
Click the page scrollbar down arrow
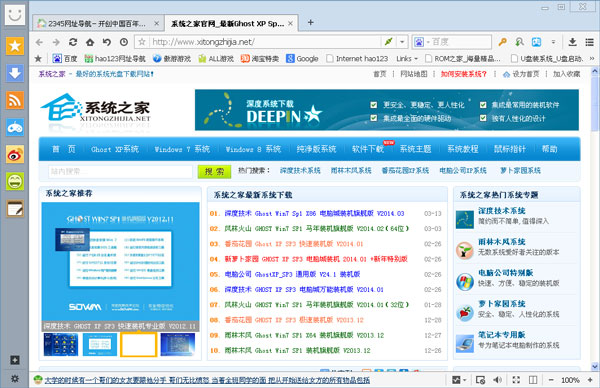595,366
